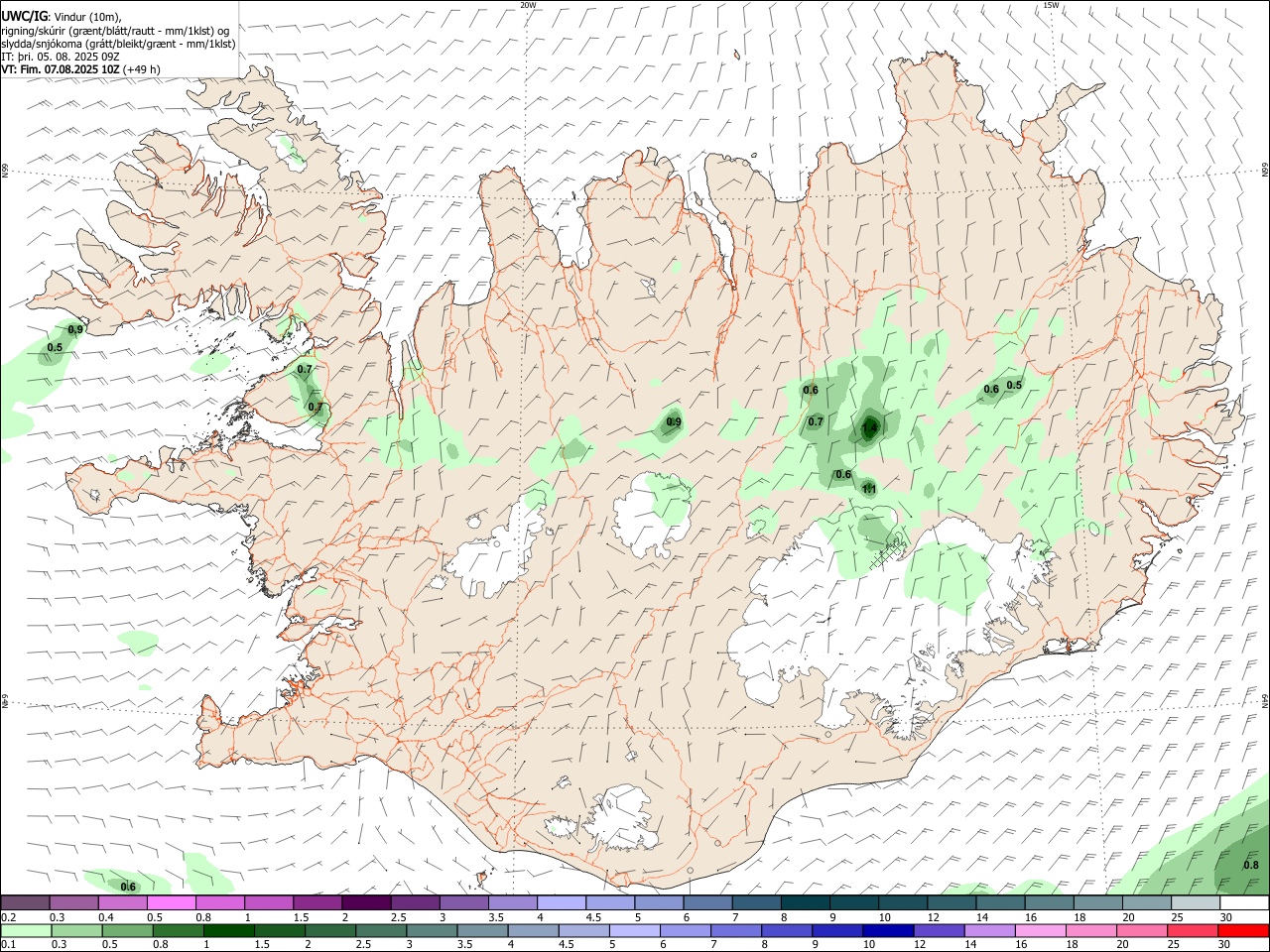Click the navy blue 10 rain legend swatch
1270x952 pixels.
[x=887, y=930]
